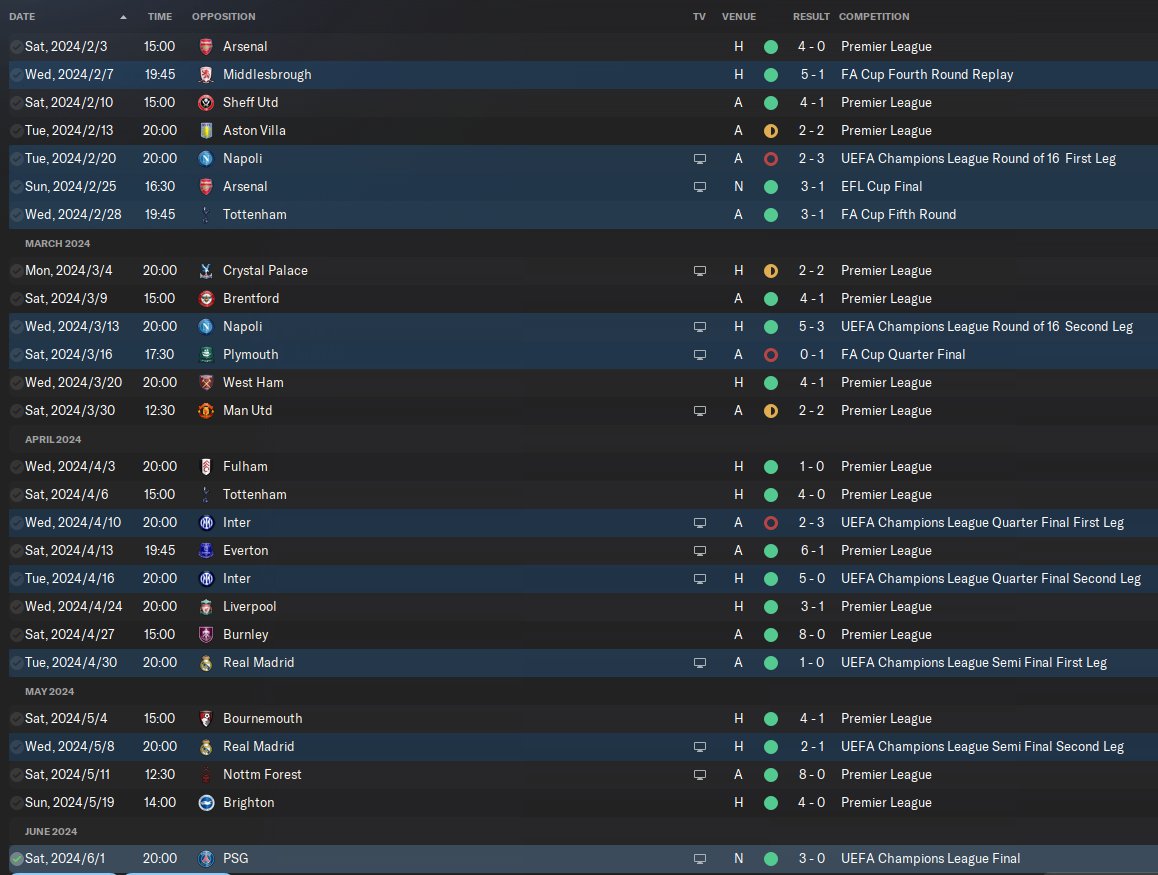Toggle the check circle beside Sat 2024/2/3 Arsenal match
The height and width of the screenshot is (875, 1158).
pos(16,47)
